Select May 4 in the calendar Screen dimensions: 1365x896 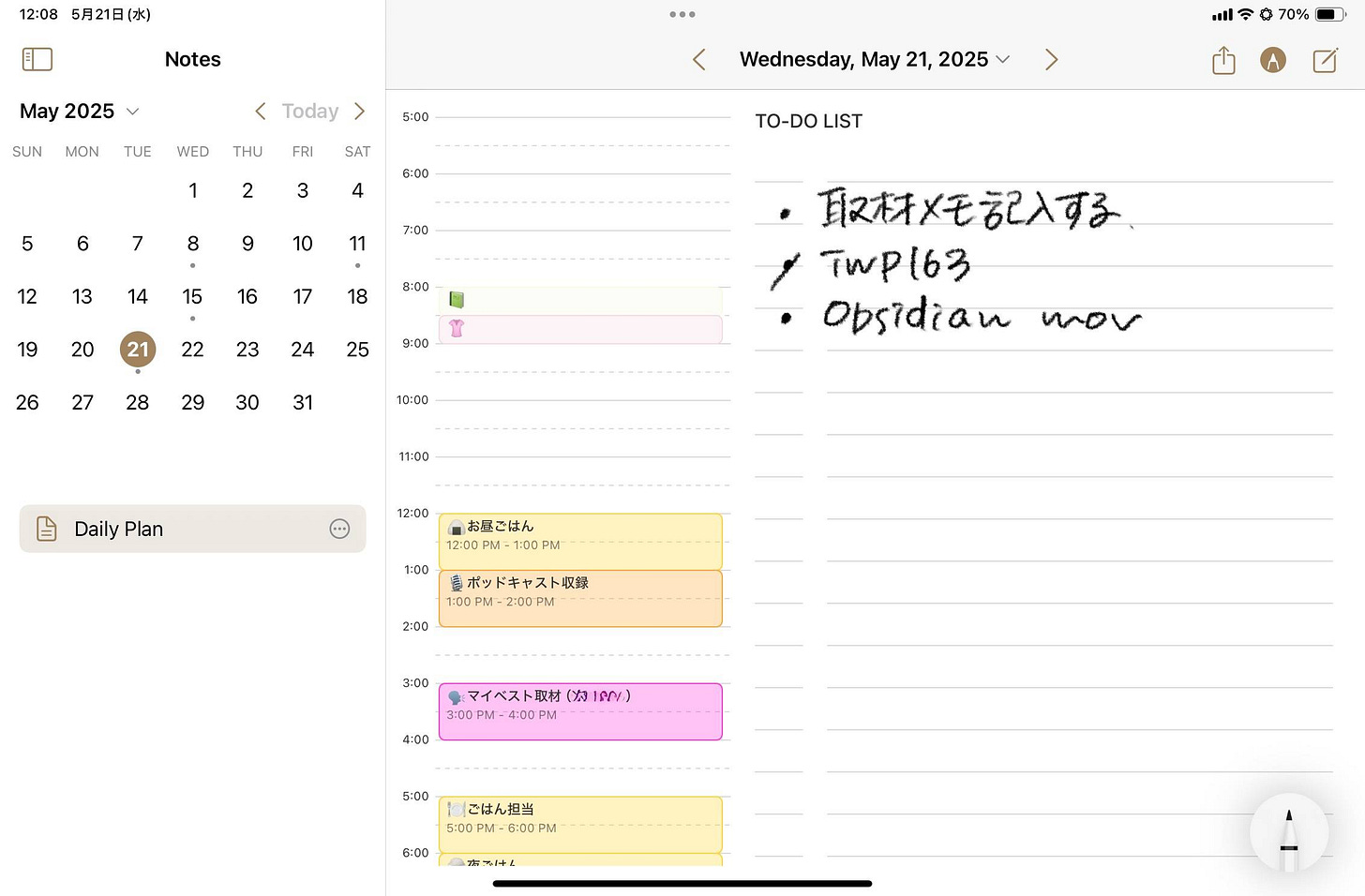pyautogui.click(x=357, y=191)
